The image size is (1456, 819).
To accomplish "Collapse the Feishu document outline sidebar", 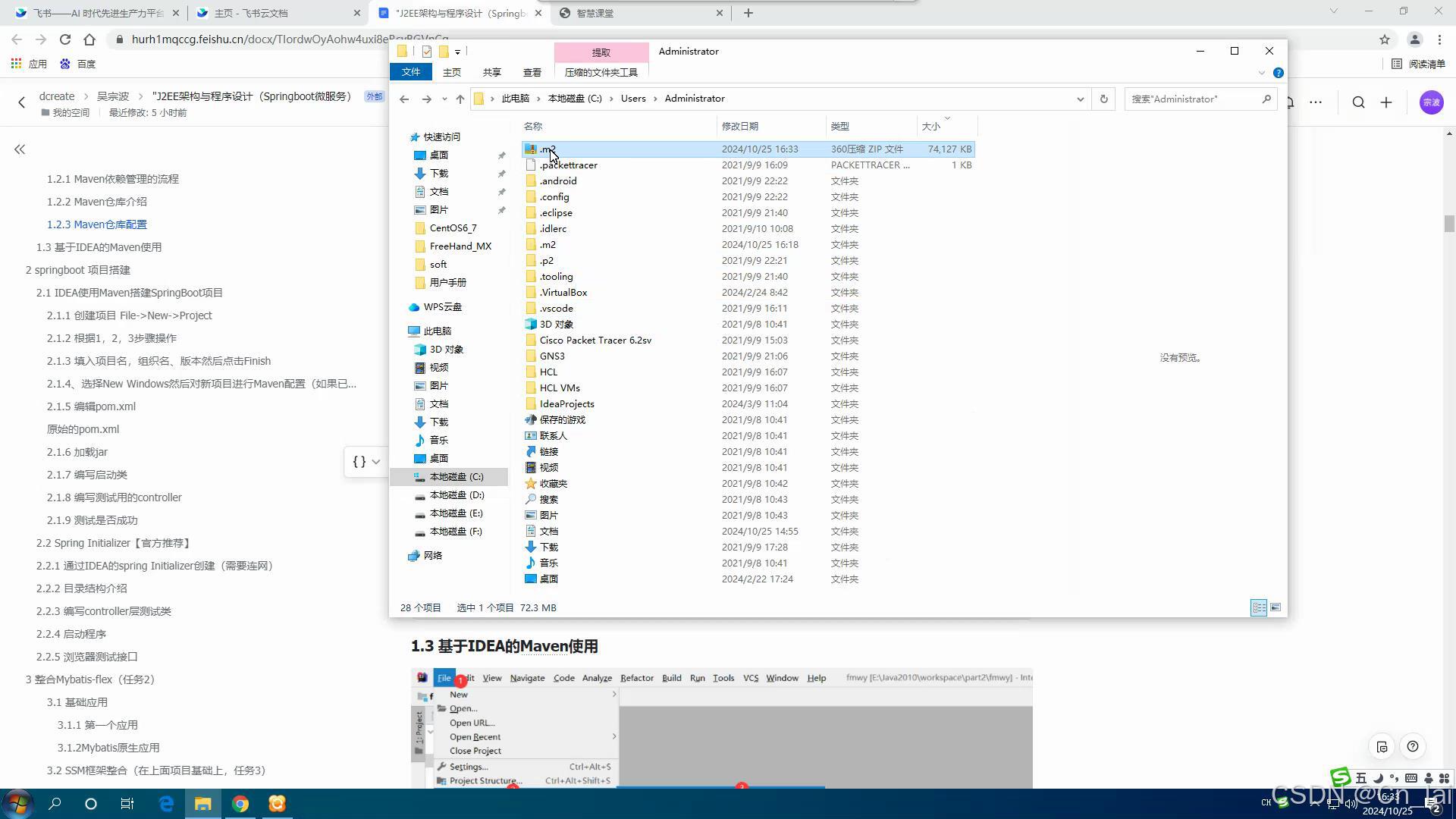I will (x=20, y=149).
